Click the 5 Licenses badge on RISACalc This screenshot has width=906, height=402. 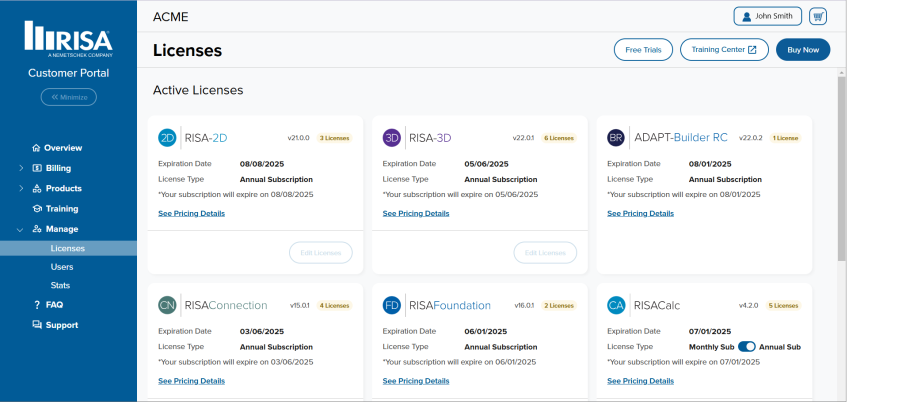point(783,306)
